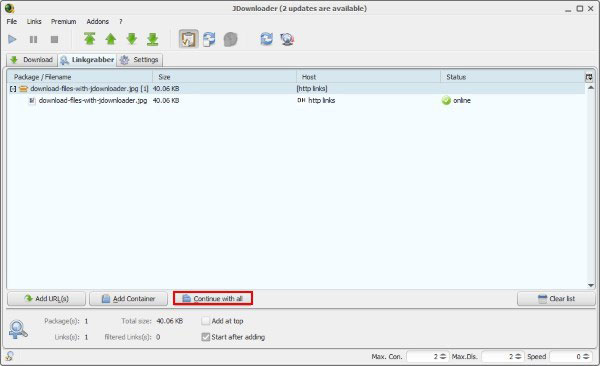Adjust the Speed limit spinner arrows
Image resolution: width=600 pixels, height=366 pixels.
click(586, 356)
